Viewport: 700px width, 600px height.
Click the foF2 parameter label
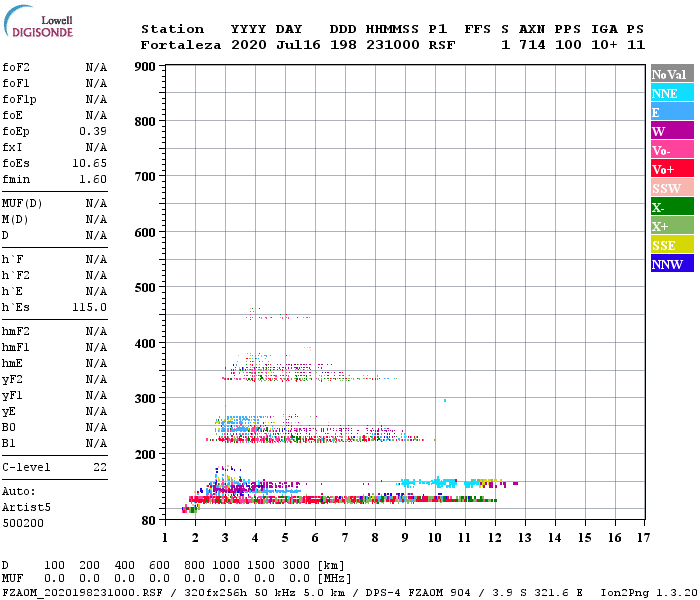click(x=16, y=67)
